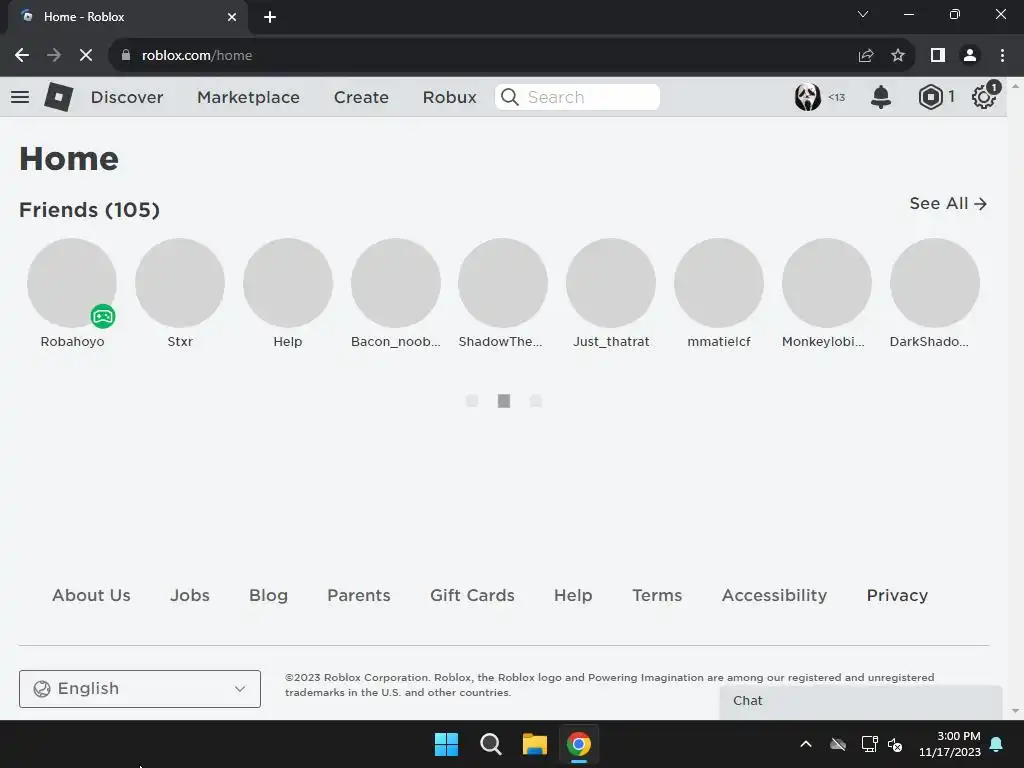Share this page icon in address bar

point(866,56)
